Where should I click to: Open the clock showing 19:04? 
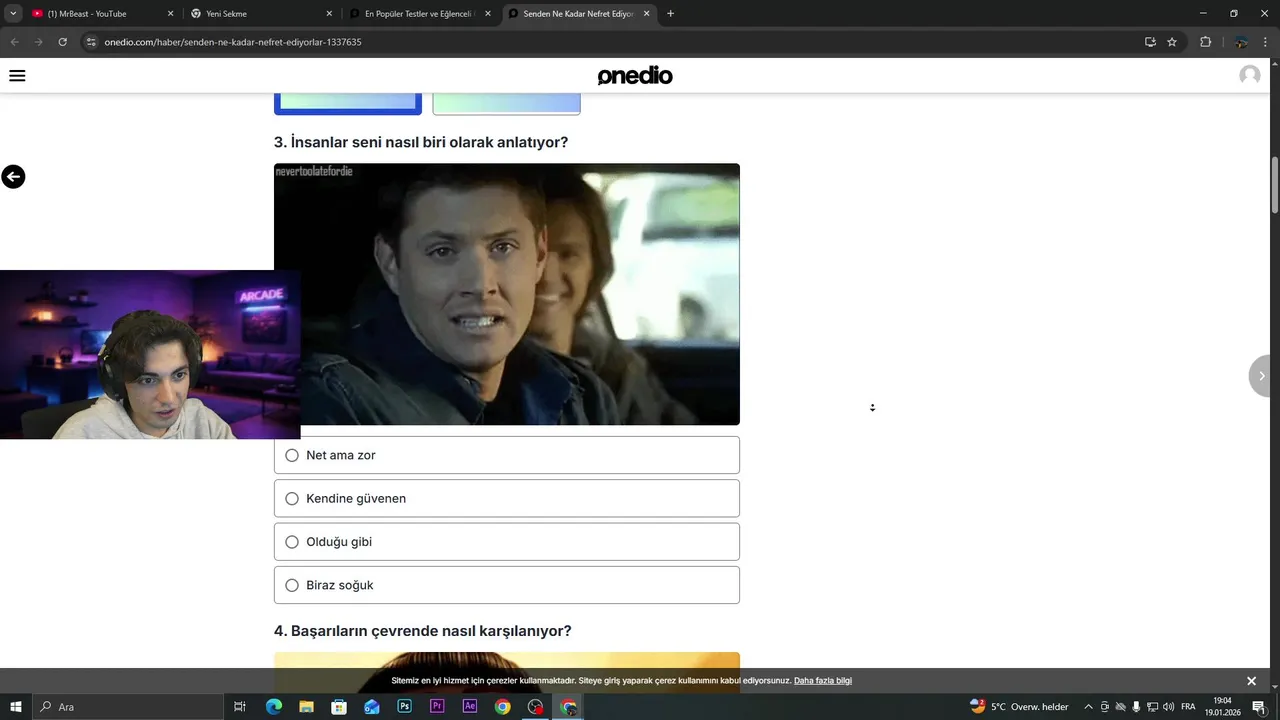[x=1222, y=707]
